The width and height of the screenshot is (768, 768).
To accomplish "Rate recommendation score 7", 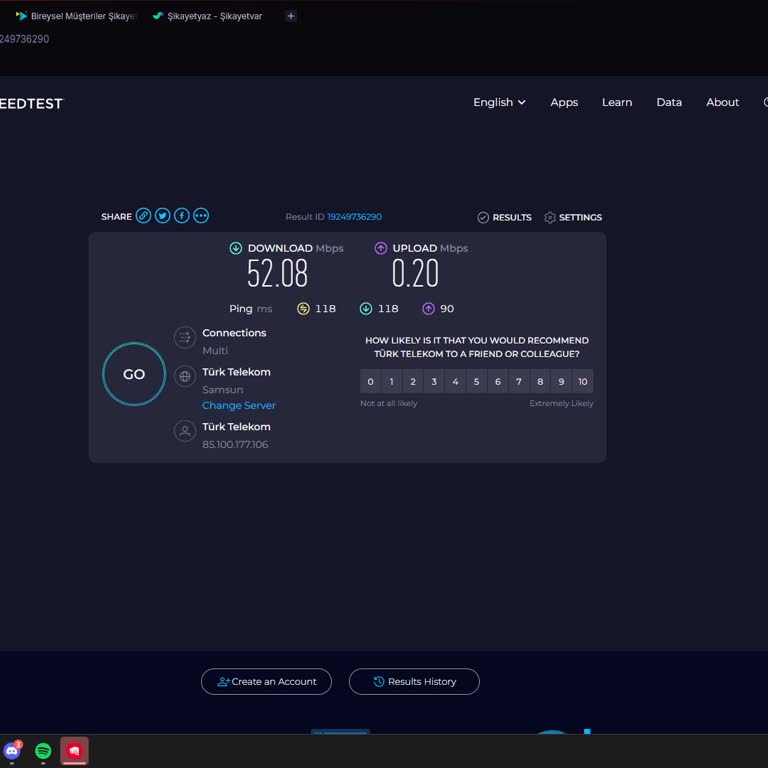I will pyautogui.click(x=519, y=382).
